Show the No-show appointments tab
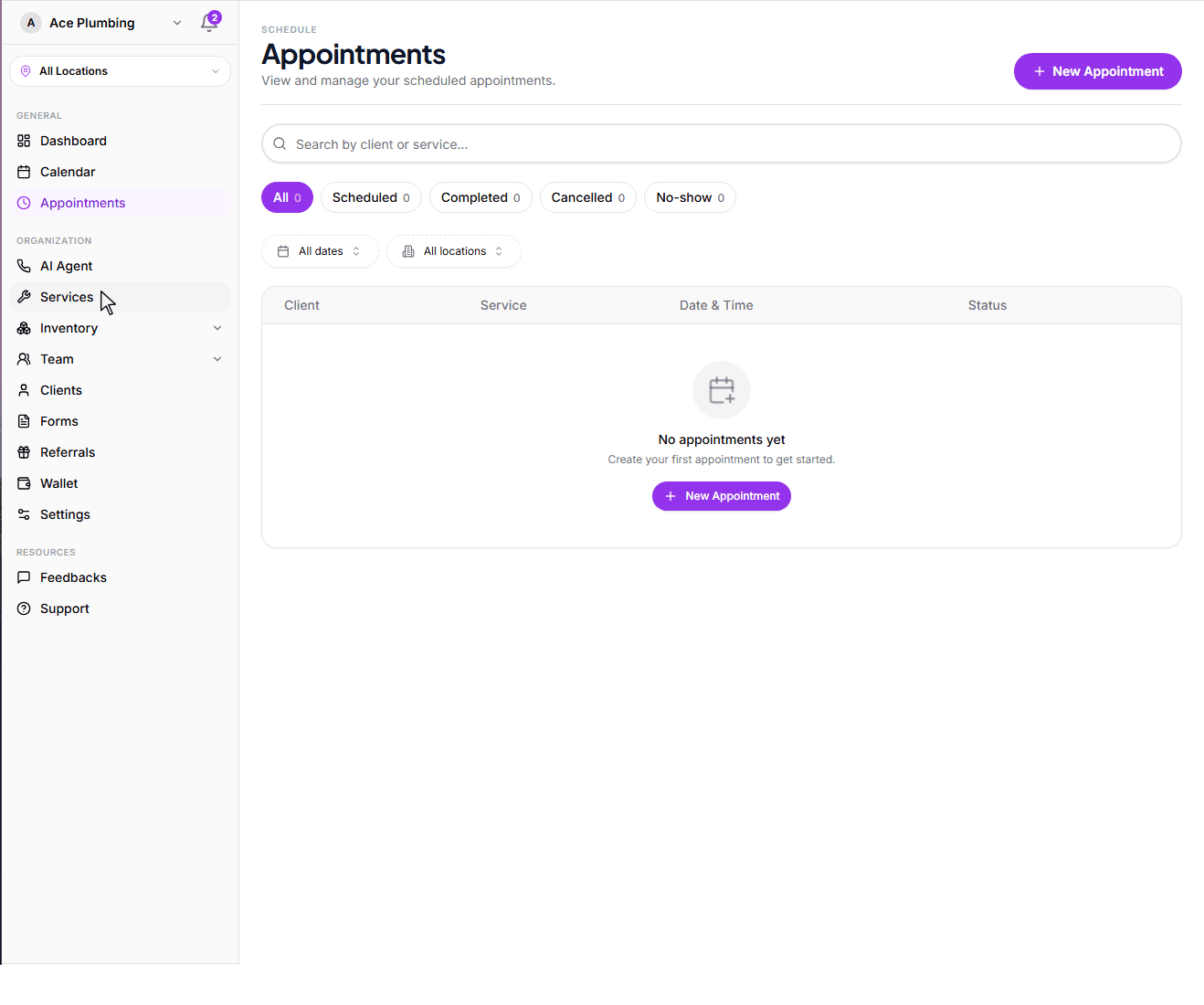The height and width of the screenshot is (1005, 1204). point(690,197)
